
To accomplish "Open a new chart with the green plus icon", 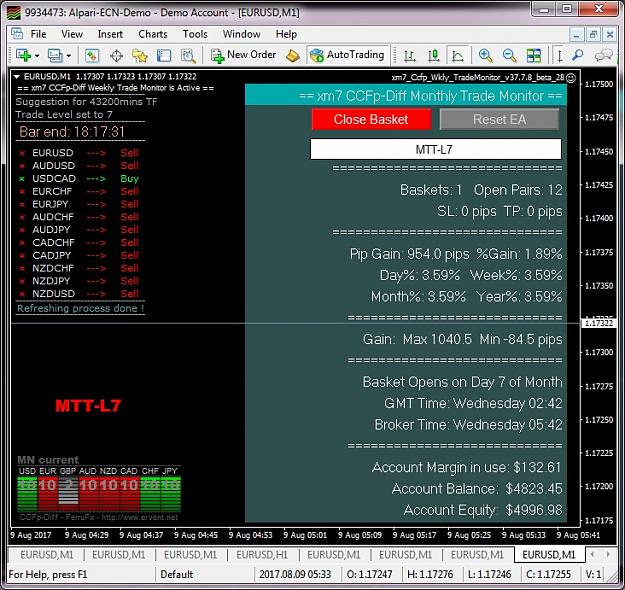I will 23,55.
